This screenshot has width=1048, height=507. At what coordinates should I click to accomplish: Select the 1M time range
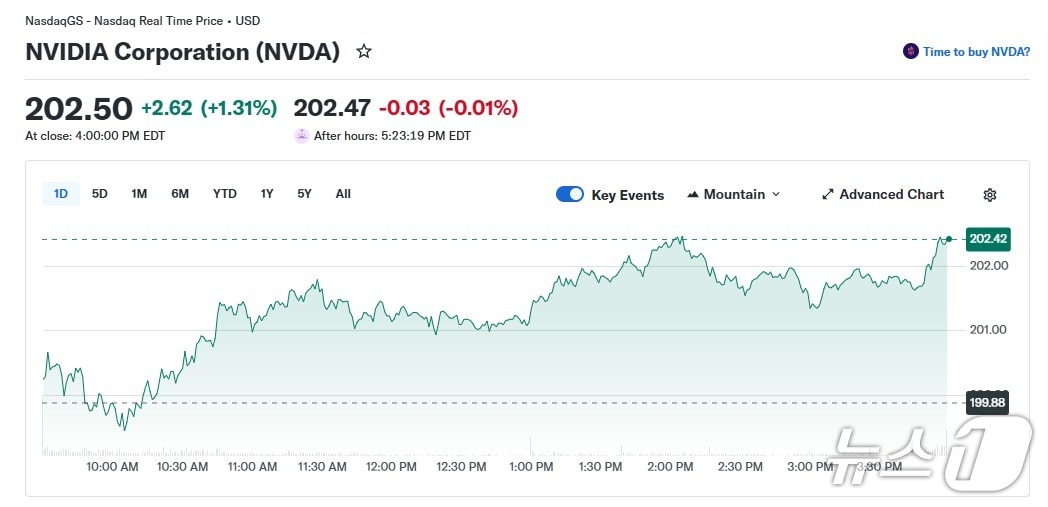pyautogui.click(x=139, y=194)
